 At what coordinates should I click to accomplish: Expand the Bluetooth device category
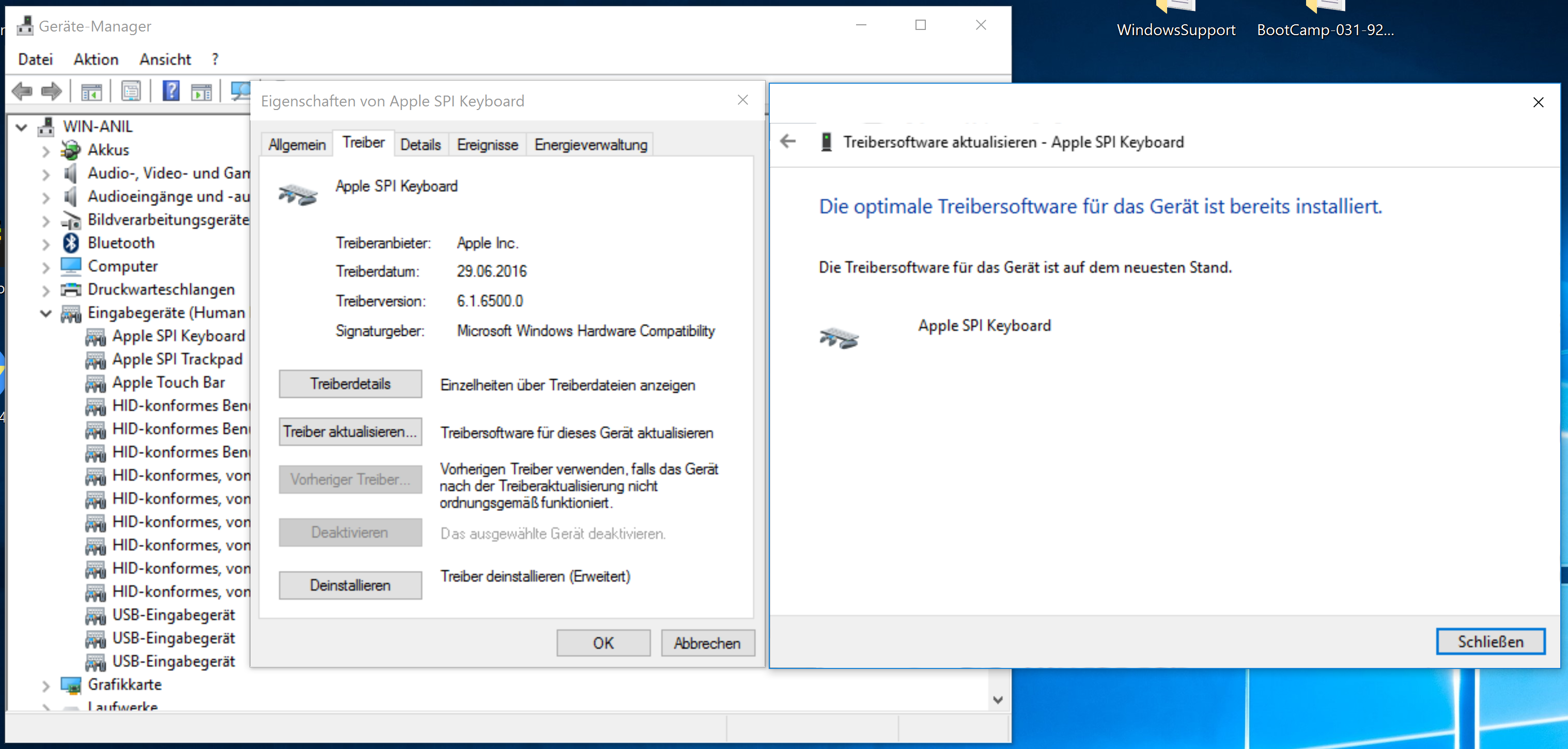click(45, 244)
